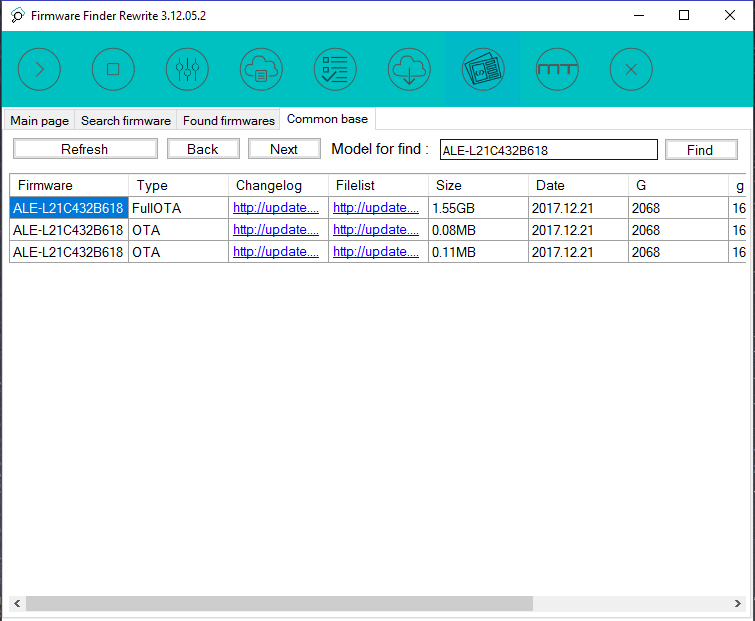755x621 pixels.
Task: Click the Changelog column header
Action: (x=278, y=185)
